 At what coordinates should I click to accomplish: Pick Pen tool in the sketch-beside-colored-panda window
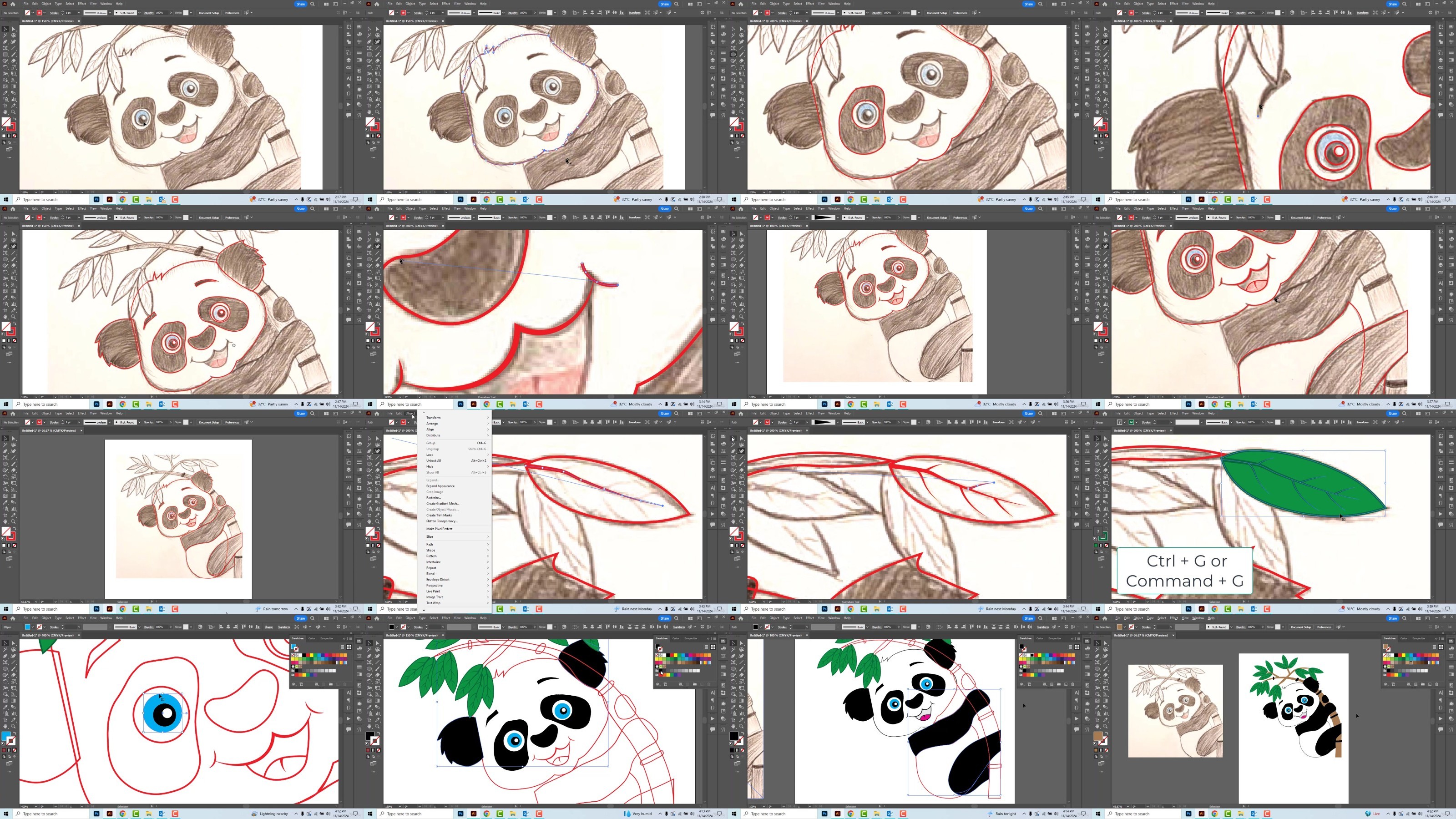click(1097, 655)
